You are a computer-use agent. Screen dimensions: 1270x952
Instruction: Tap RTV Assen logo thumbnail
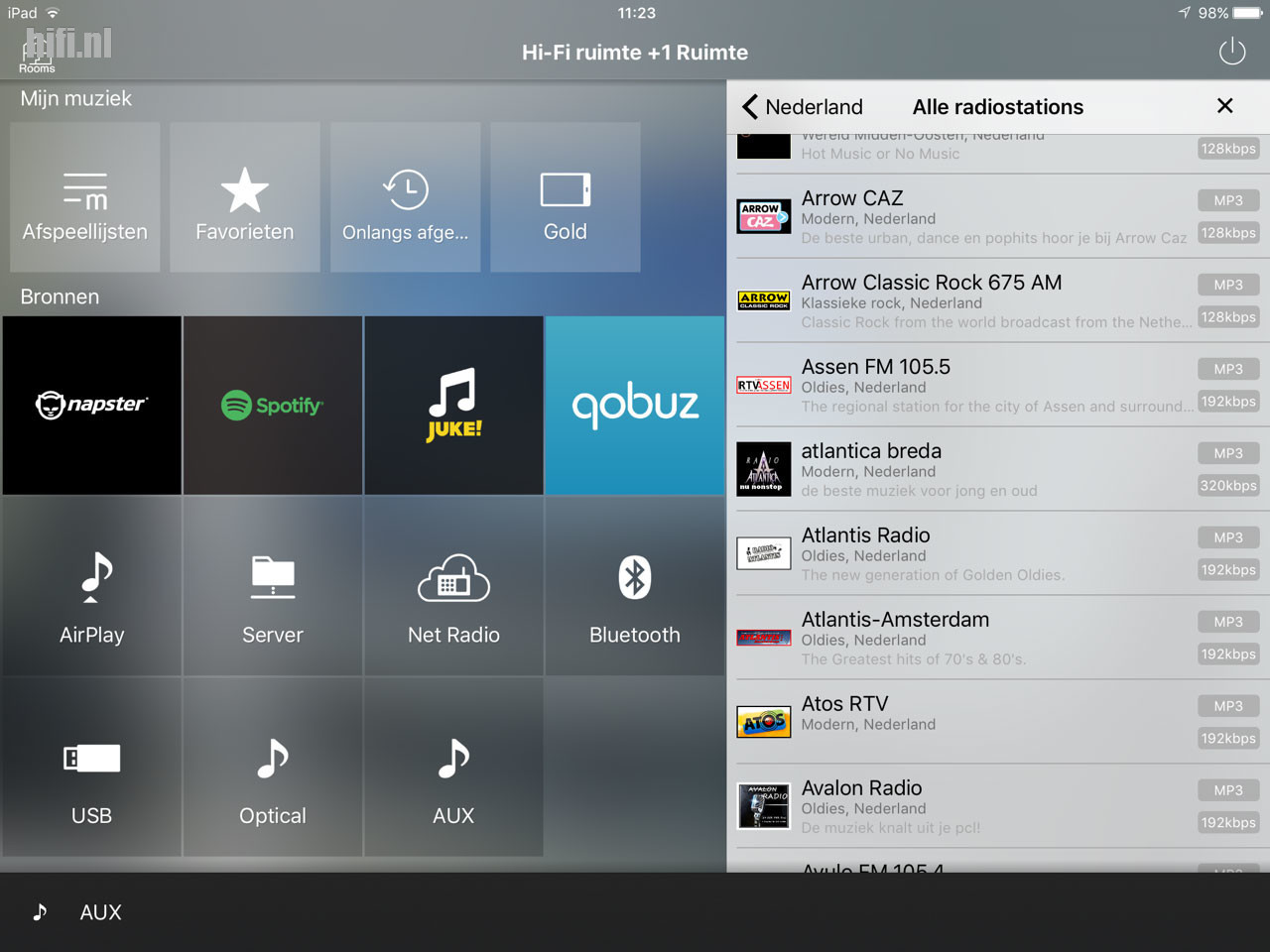[x=764, y=385]
